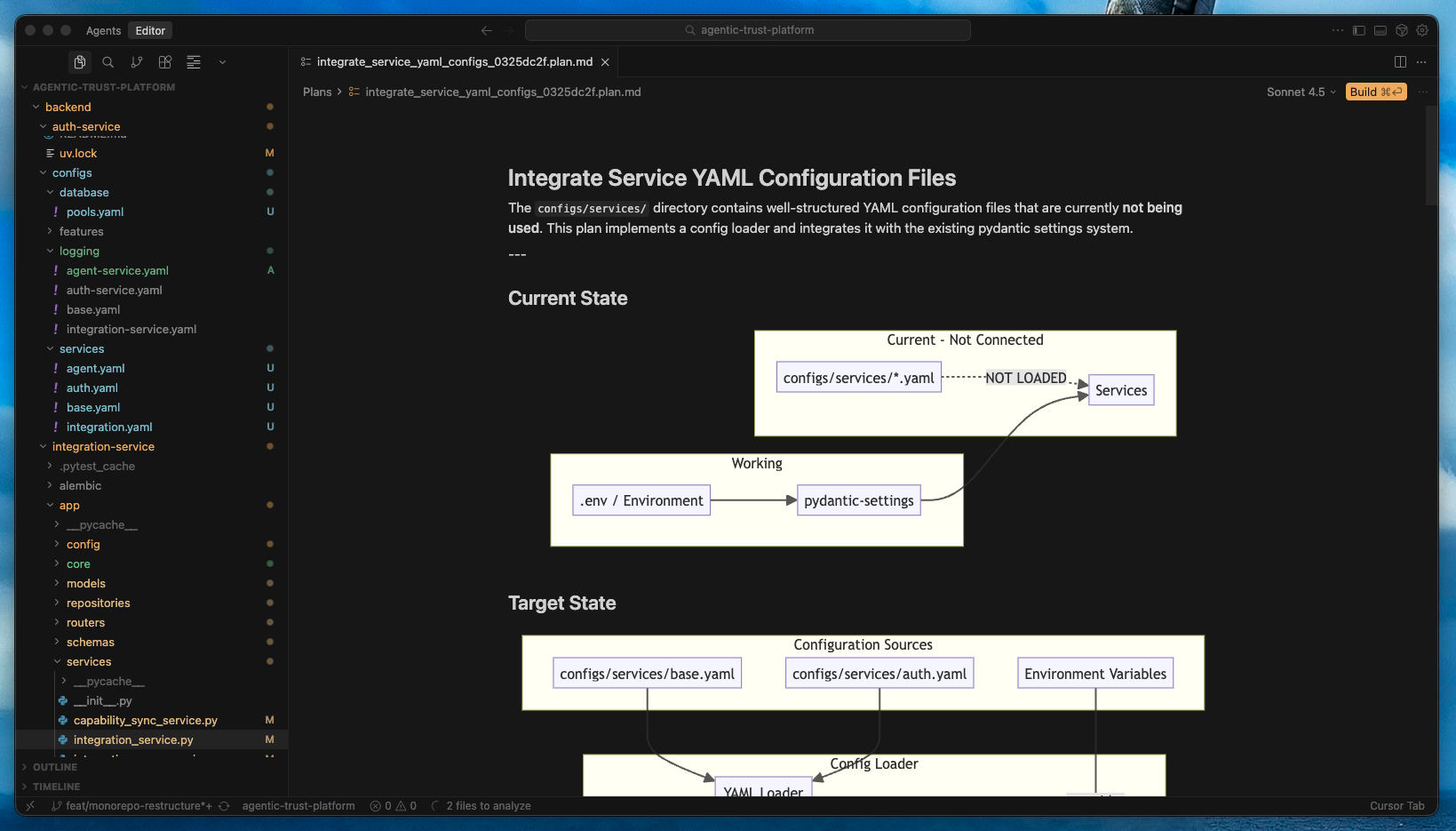
Task: Expand the OUTLINE section
Action: click(x=55, y=767)
